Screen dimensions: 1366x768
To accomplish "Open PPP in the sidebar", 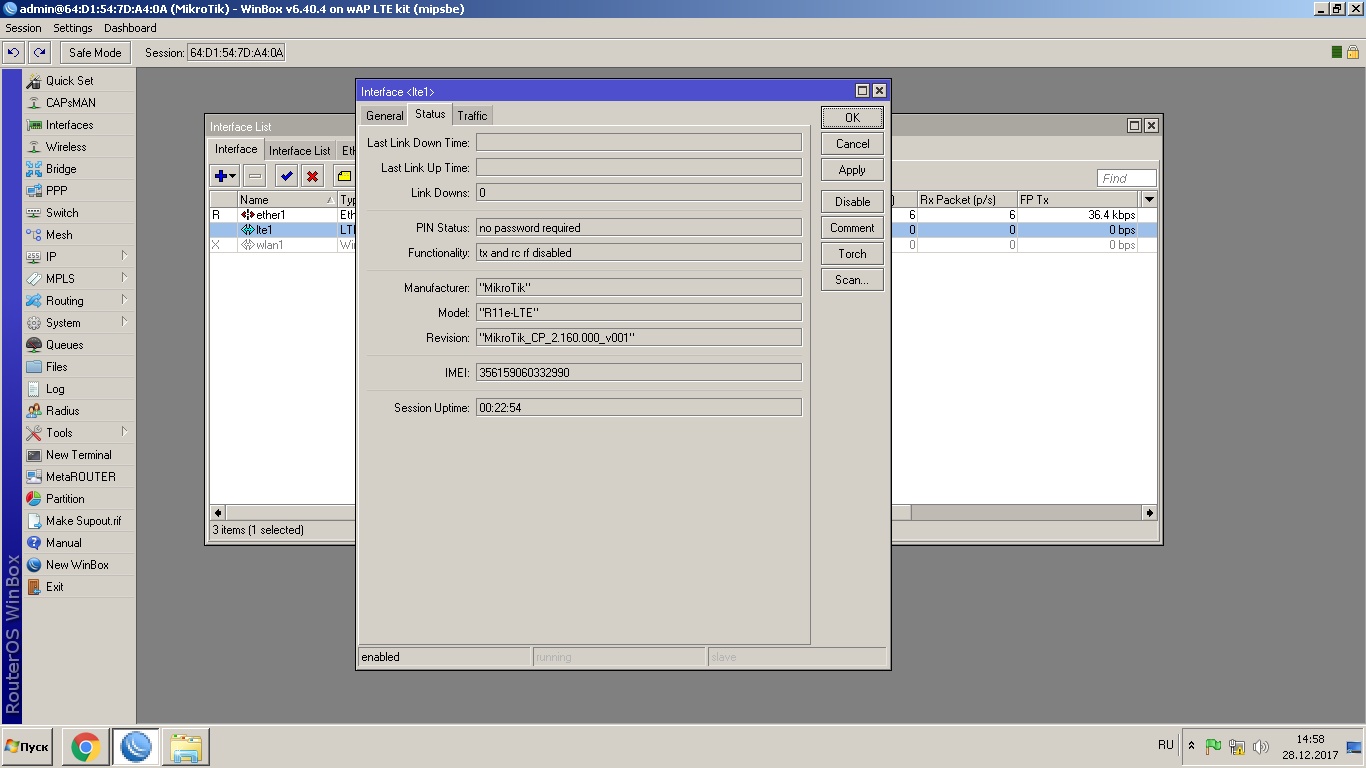I will (x=79, y=191).
